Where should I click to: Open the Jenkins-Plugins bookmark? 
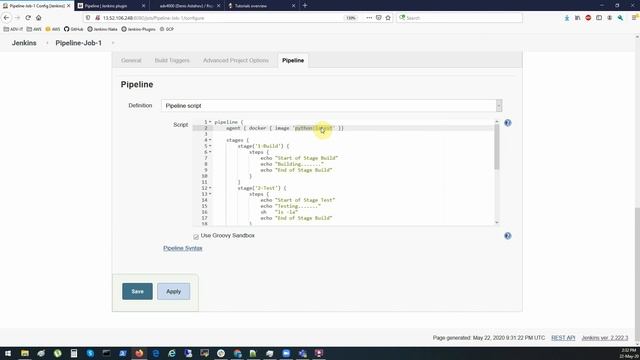[138, 29]
